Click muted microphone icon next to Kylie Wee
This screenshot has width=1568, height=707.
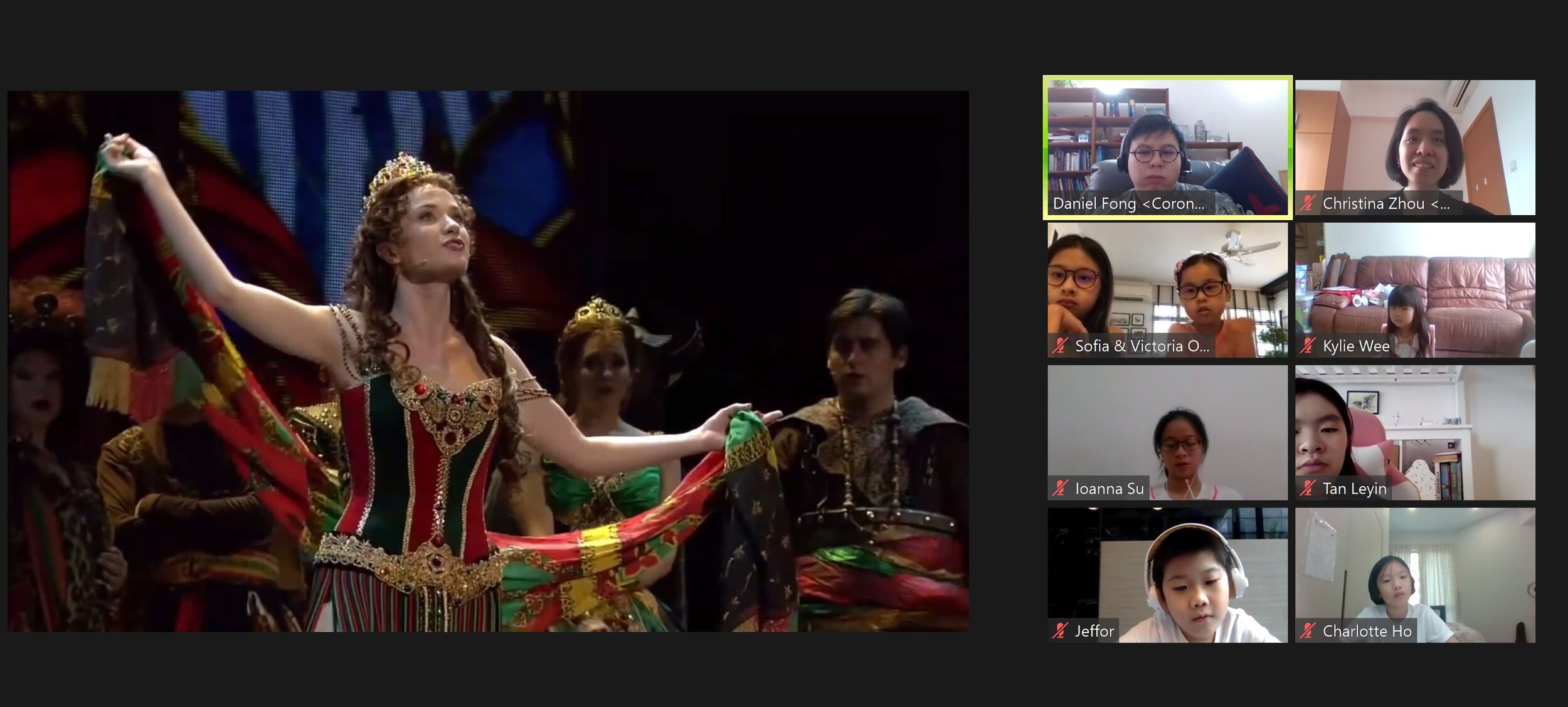pos(1308,346)
